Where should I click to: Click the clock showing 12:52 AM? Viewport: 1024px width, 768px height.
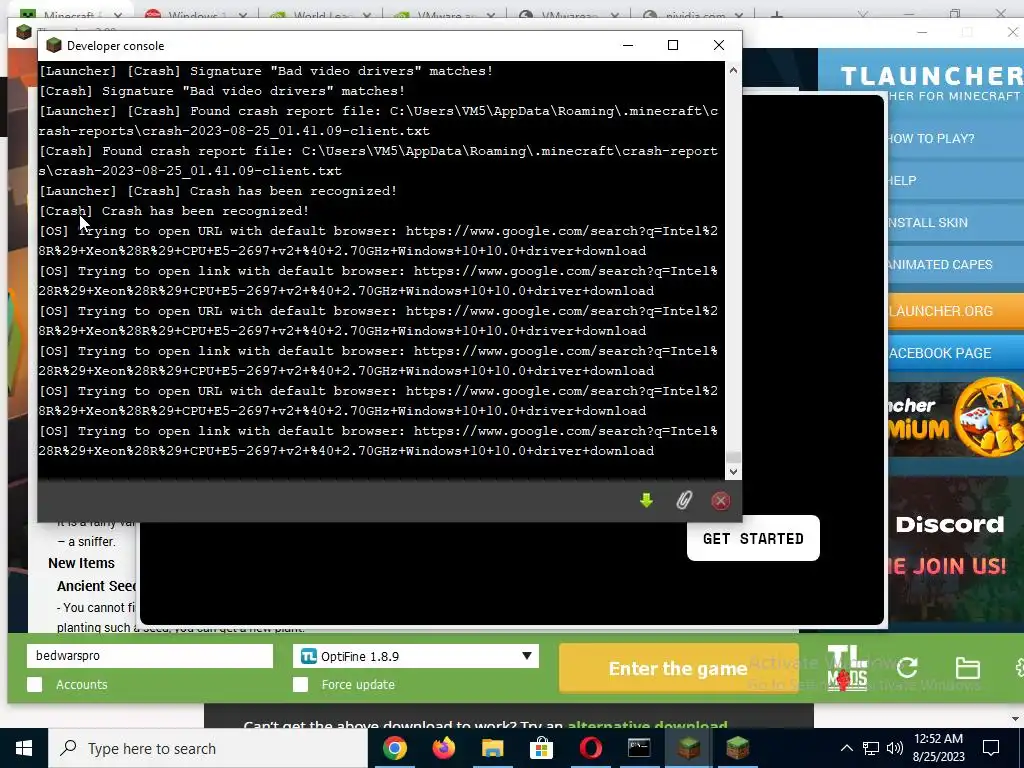938,739
